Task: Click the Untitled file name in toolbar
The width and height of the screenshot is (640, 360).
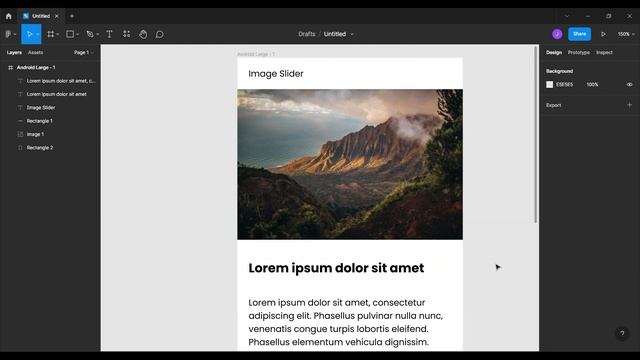Action: (x=335, y=34)
